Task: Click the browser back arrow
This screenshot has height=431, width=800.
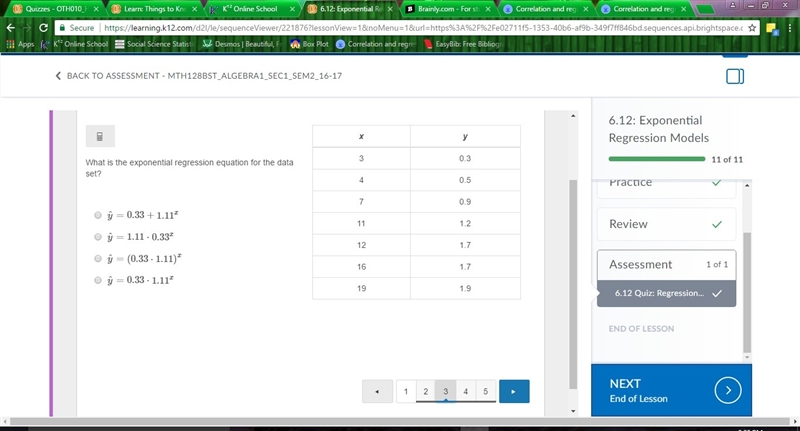Action: (x=11, y=28)
